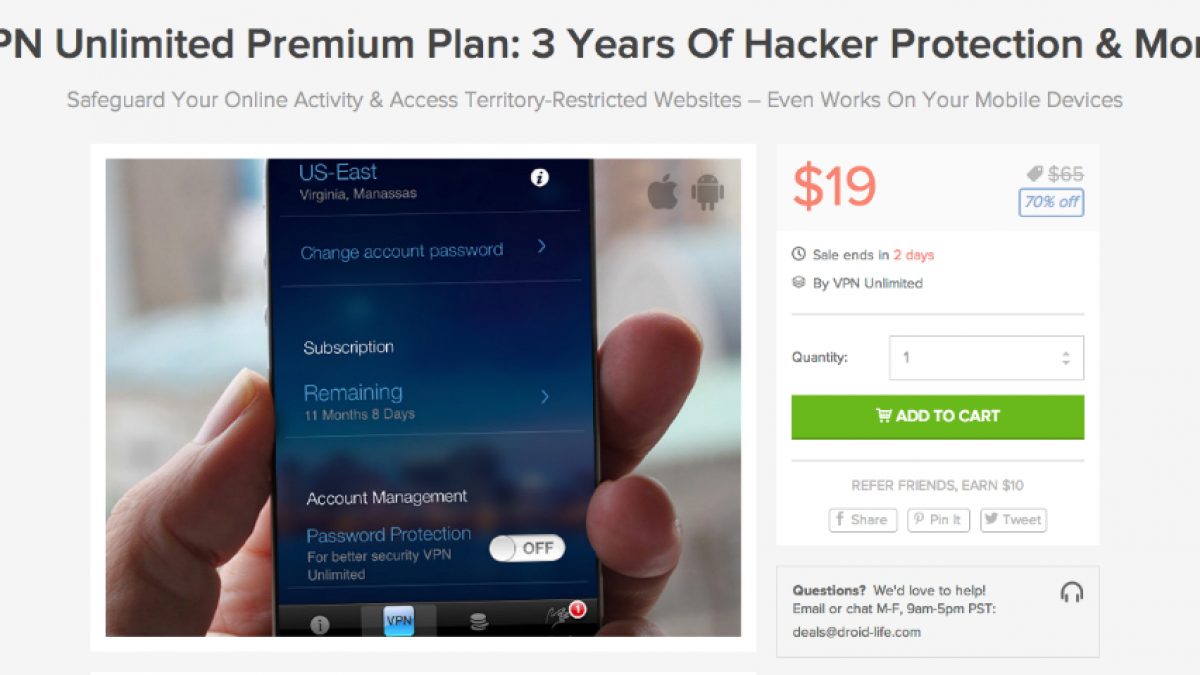
Task: Click the headphones support icon
Action: [1071, 592]
